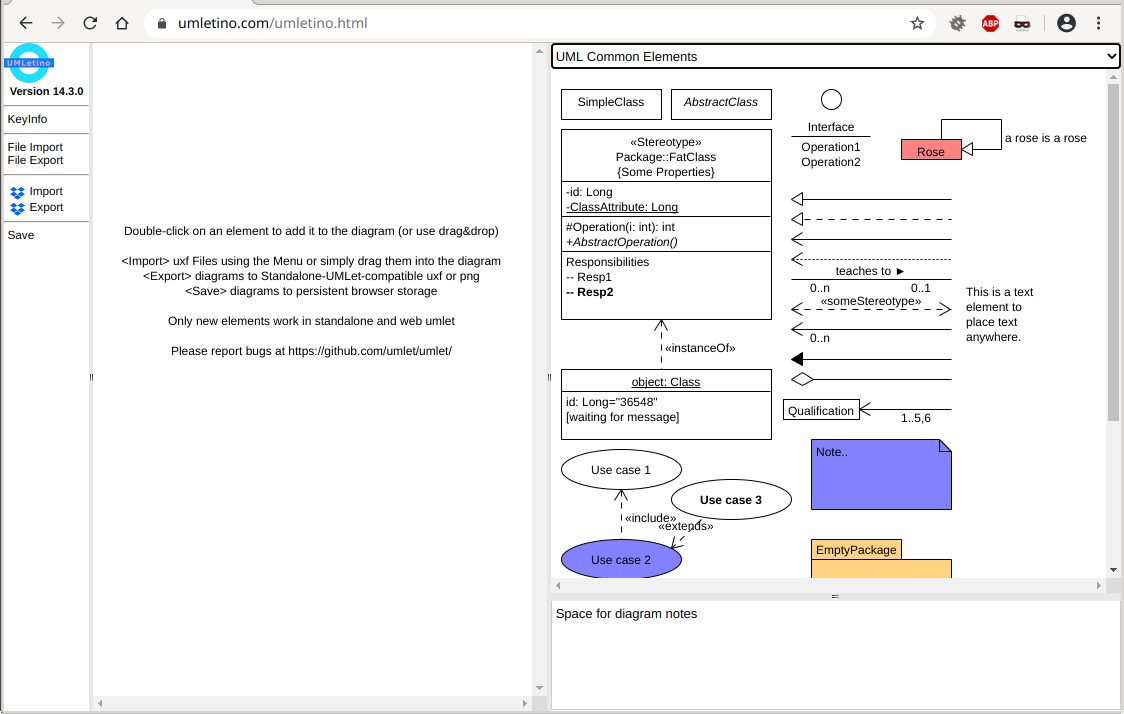Select the SimpleClass palette element

coord(611,104)
